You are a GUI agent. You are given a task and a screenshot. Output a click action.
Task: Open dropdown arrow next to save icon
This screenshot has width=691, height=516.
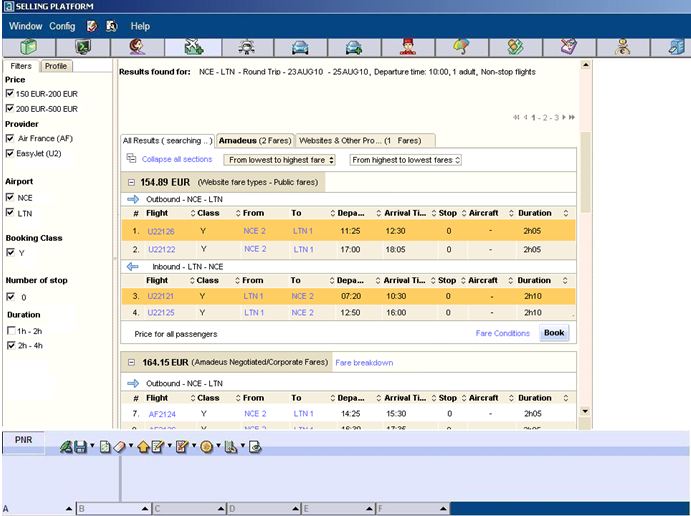(x=92, y=446)
